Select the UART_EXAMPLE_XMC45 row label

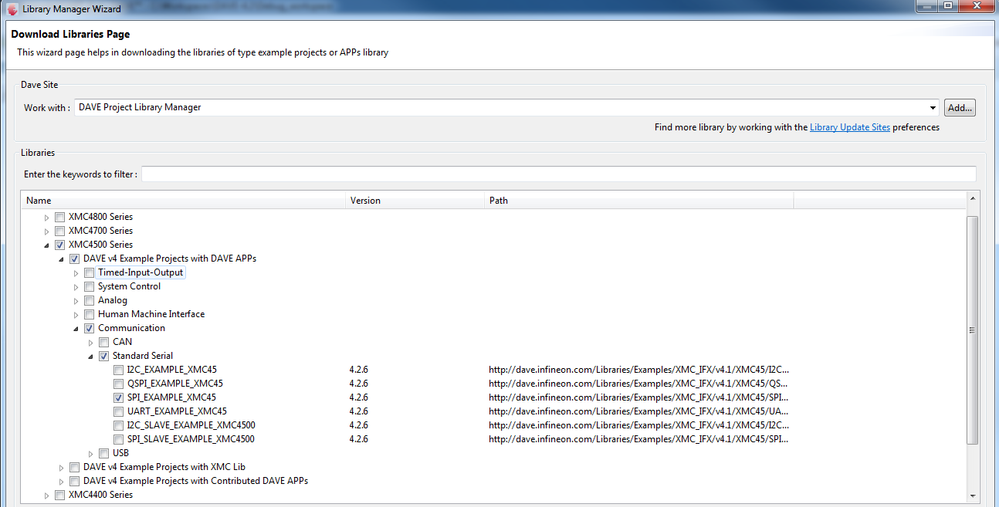(x=176, y=411)
